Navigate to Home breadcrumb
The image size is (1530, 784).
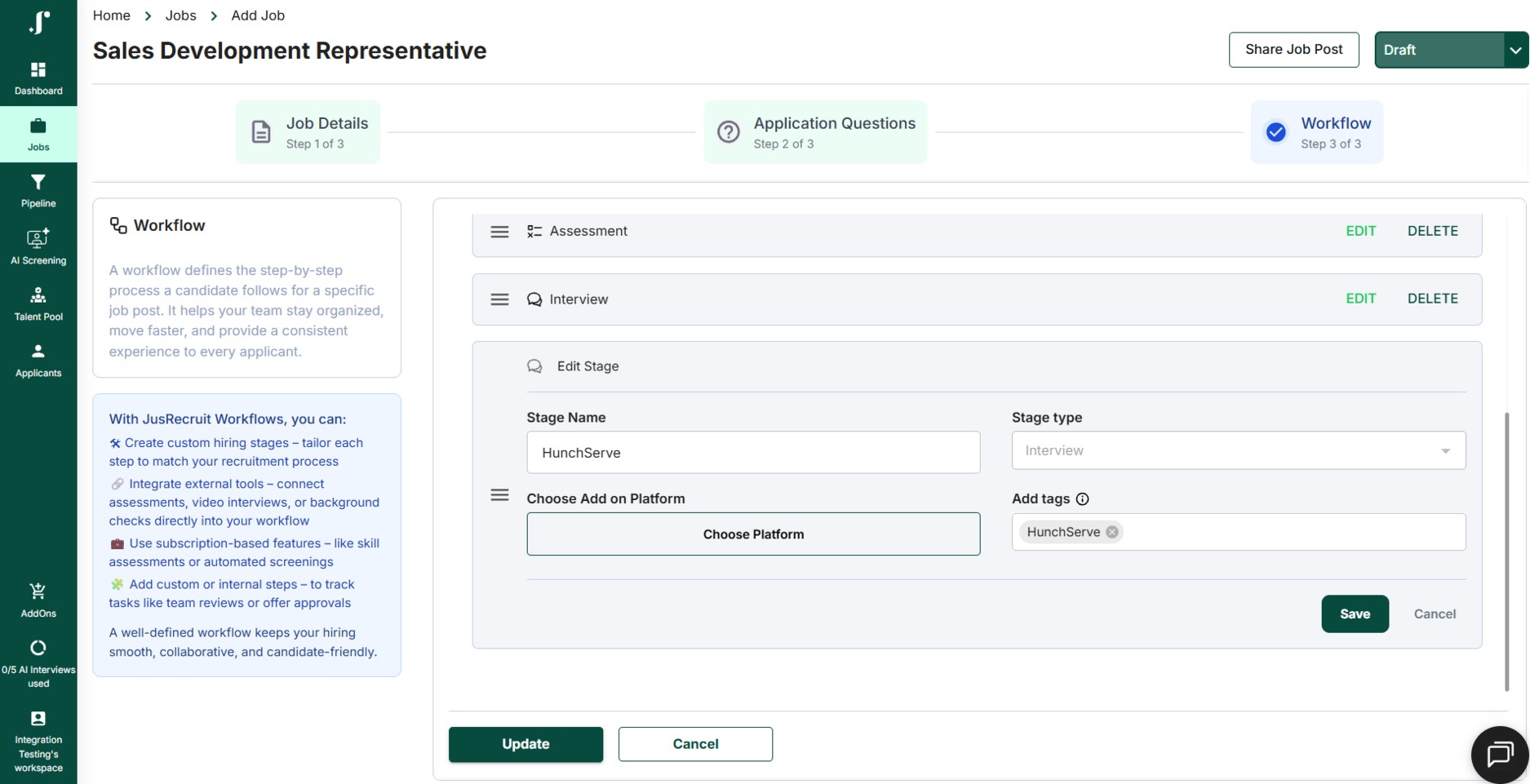112,16
